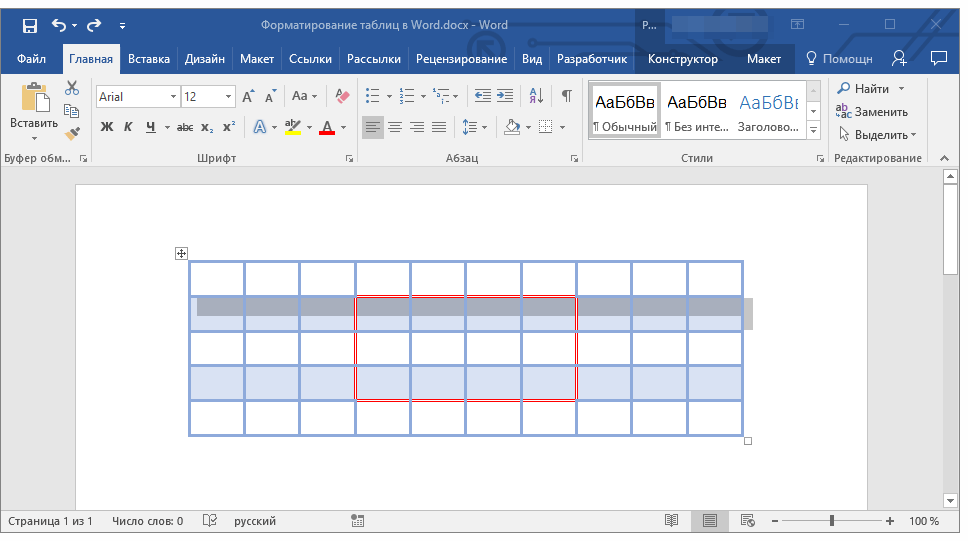Click the zoom slider handle
968x541 pixels.
click(x=832, y=521)
